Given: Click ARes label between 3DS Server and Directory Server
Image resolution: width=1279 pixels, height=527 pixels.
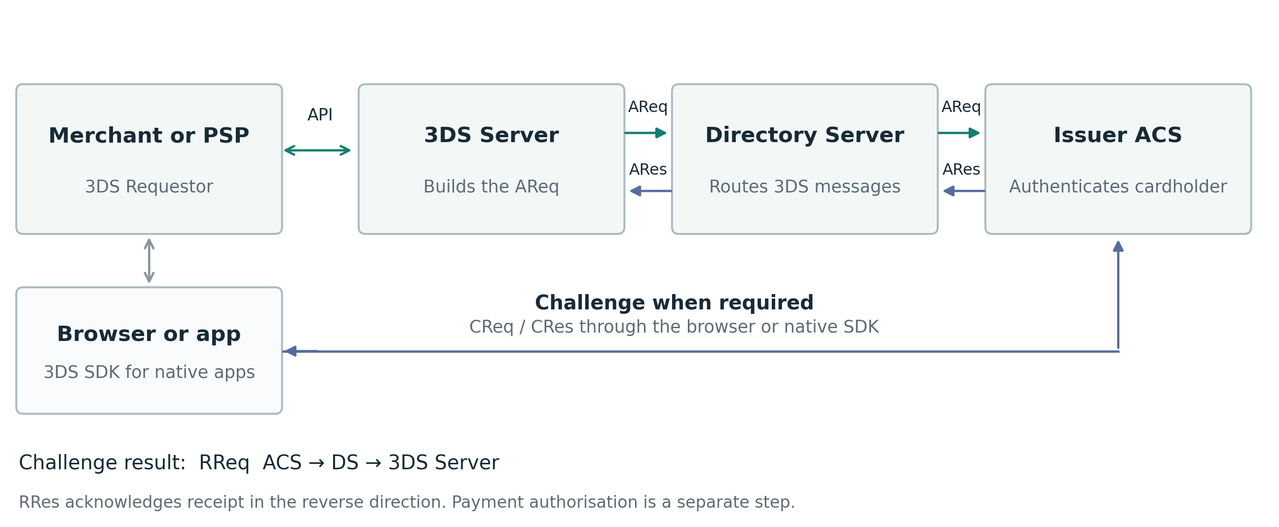Looking at the screenshot, I should [x=648, y=170].
